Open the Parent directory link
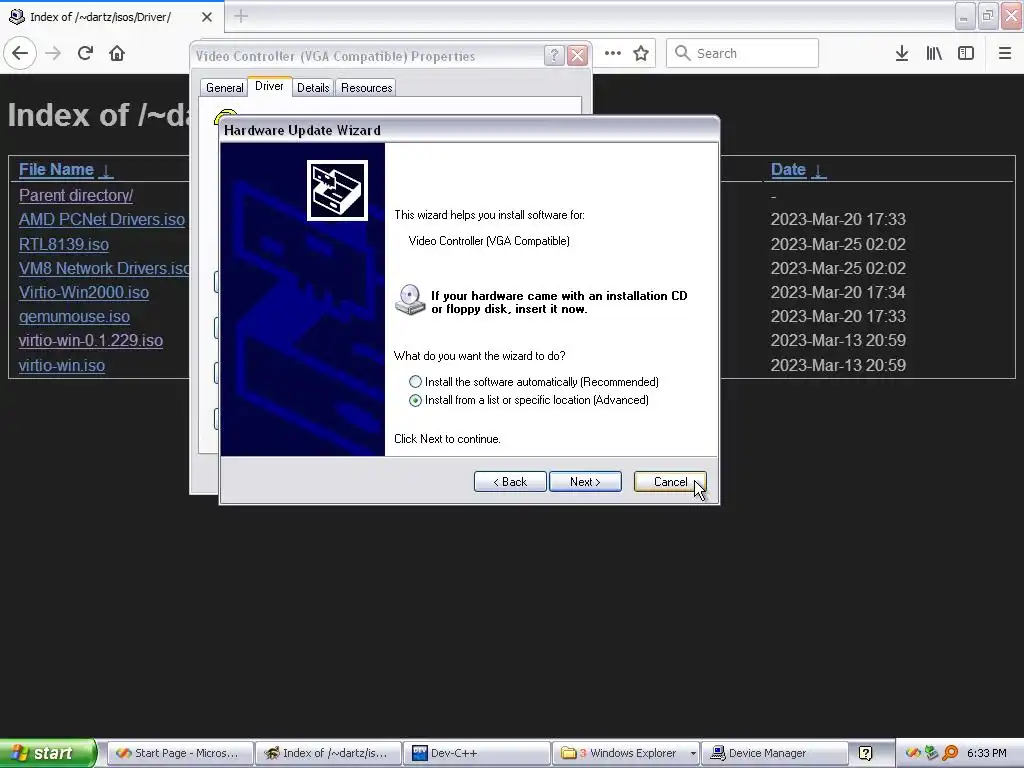 click(x=76, y=195)
